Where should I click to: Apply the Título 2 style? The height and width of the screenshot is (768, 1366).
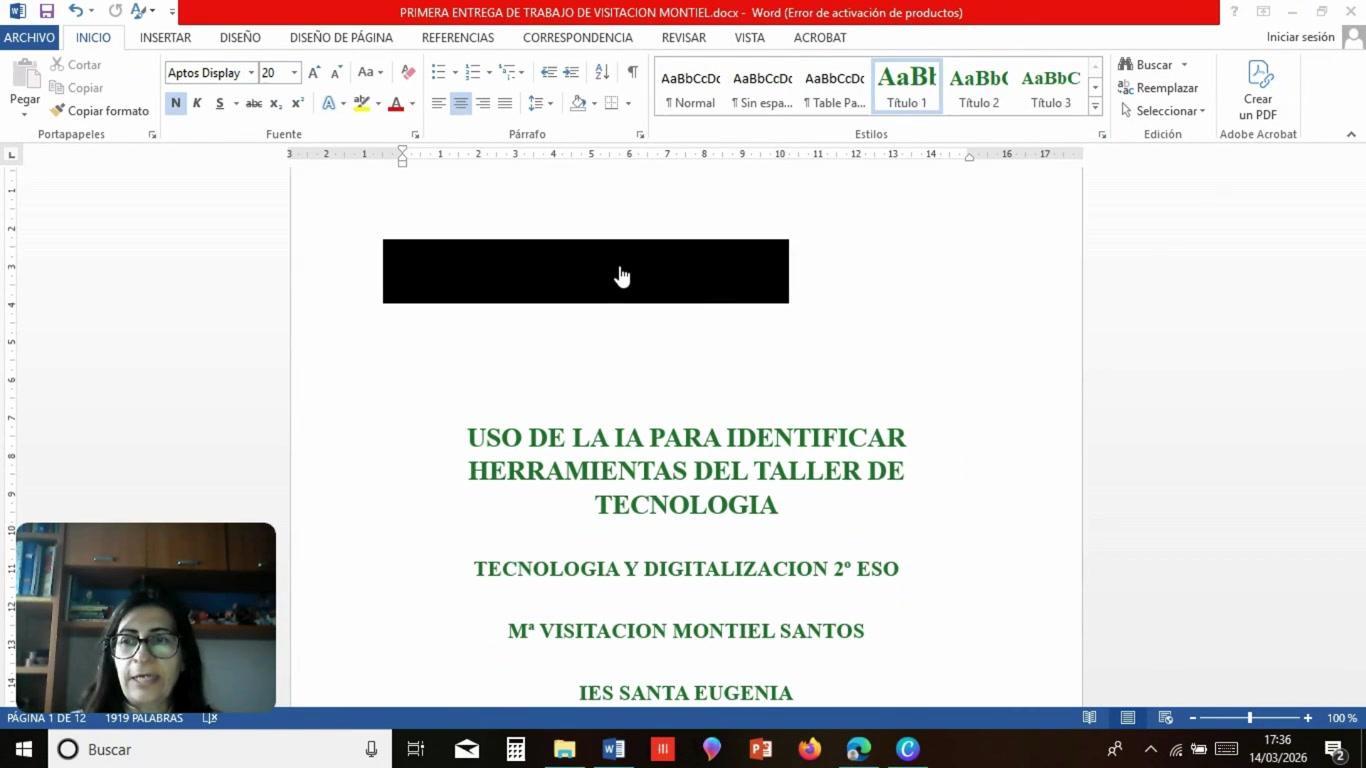[979, 87]
